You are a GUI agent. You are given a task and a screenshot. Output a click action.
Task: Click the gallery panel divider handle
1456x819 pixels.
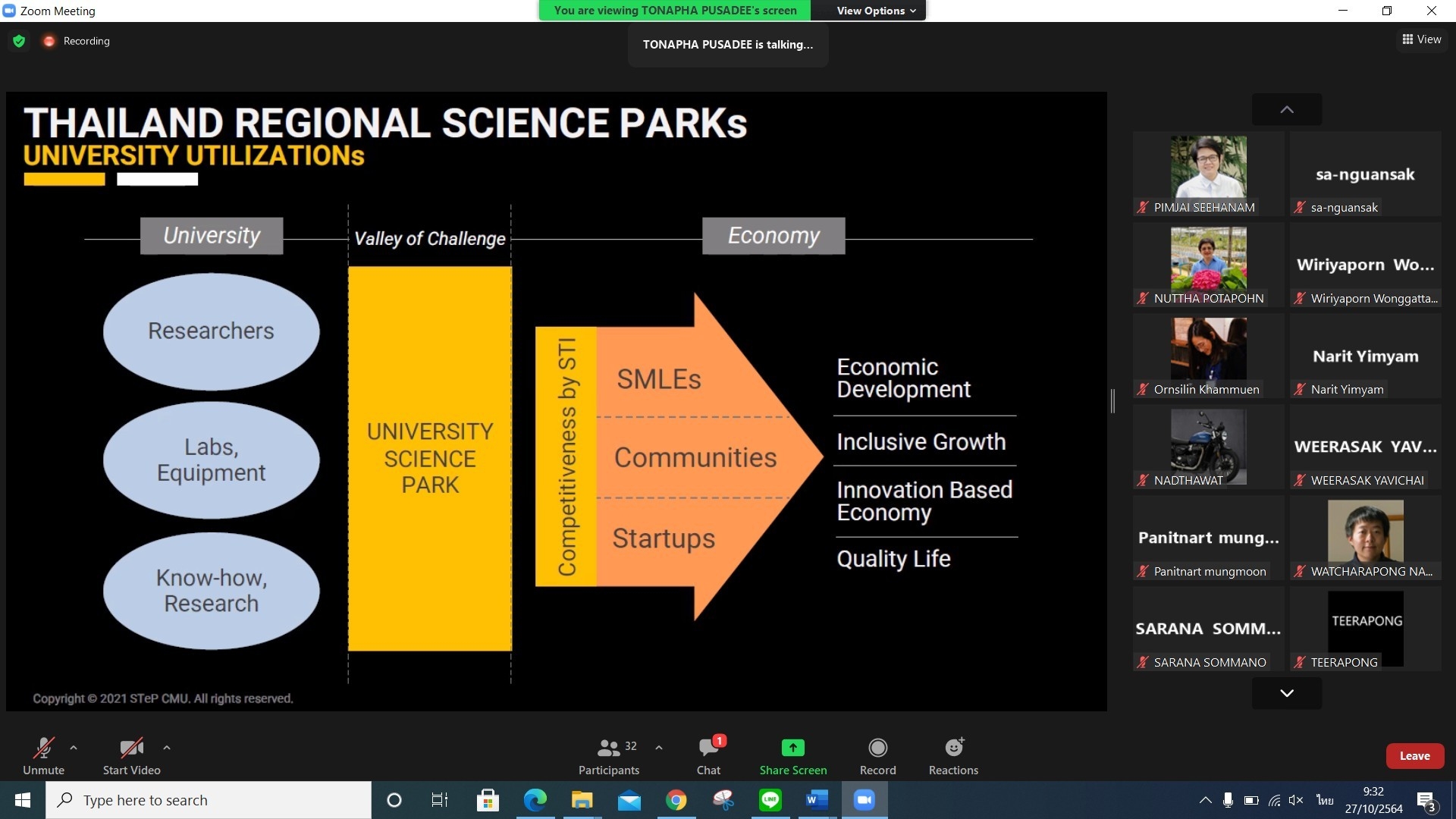click(x=1112, y=401)
